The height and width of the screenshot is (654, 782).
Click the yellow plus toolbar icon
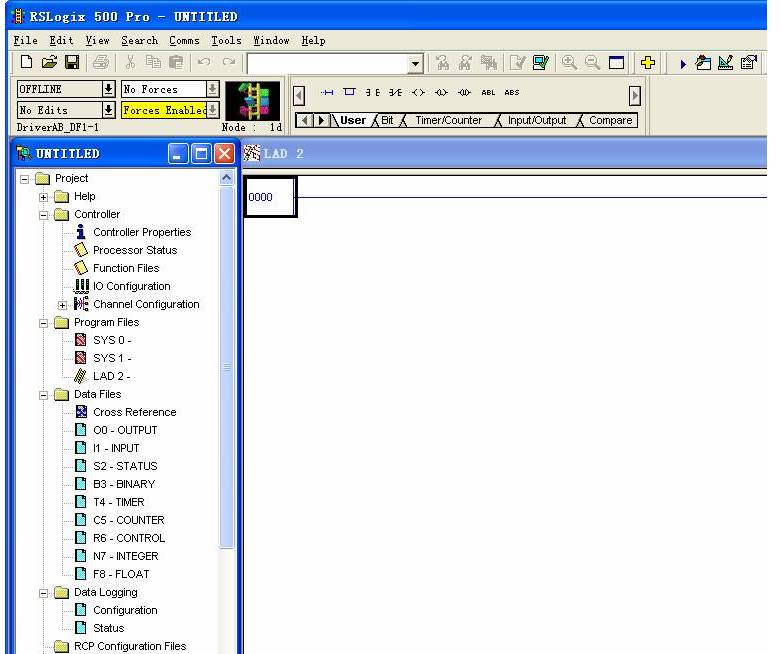point(648,63)
